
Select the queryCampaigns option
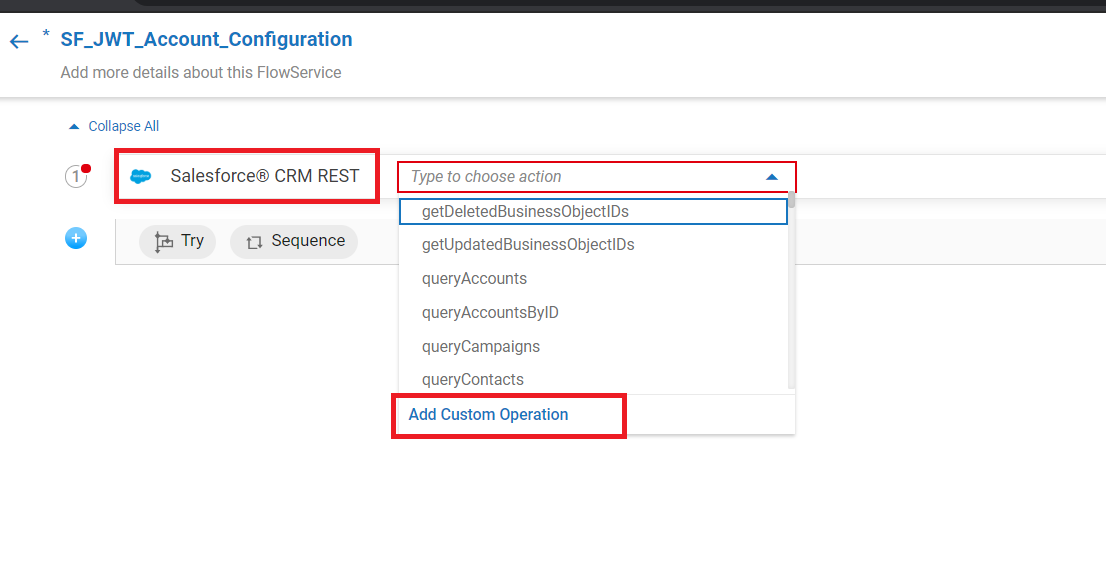pos(481,346)
